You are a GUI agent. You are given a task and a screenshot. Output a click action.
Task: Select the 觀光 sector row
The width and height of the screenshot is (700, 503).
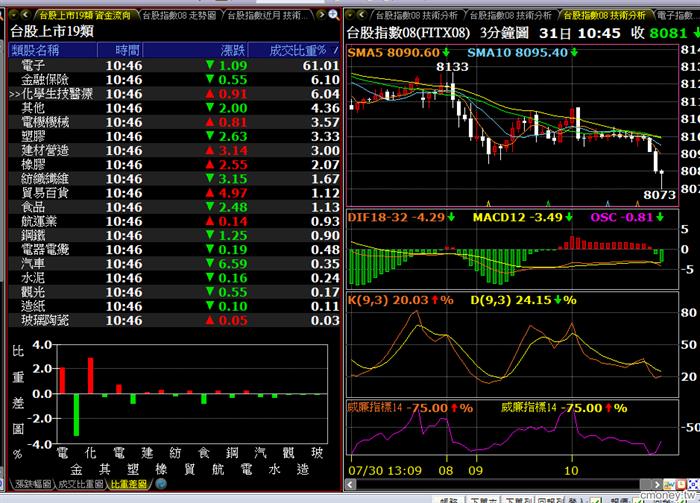(x=174, y=292)
